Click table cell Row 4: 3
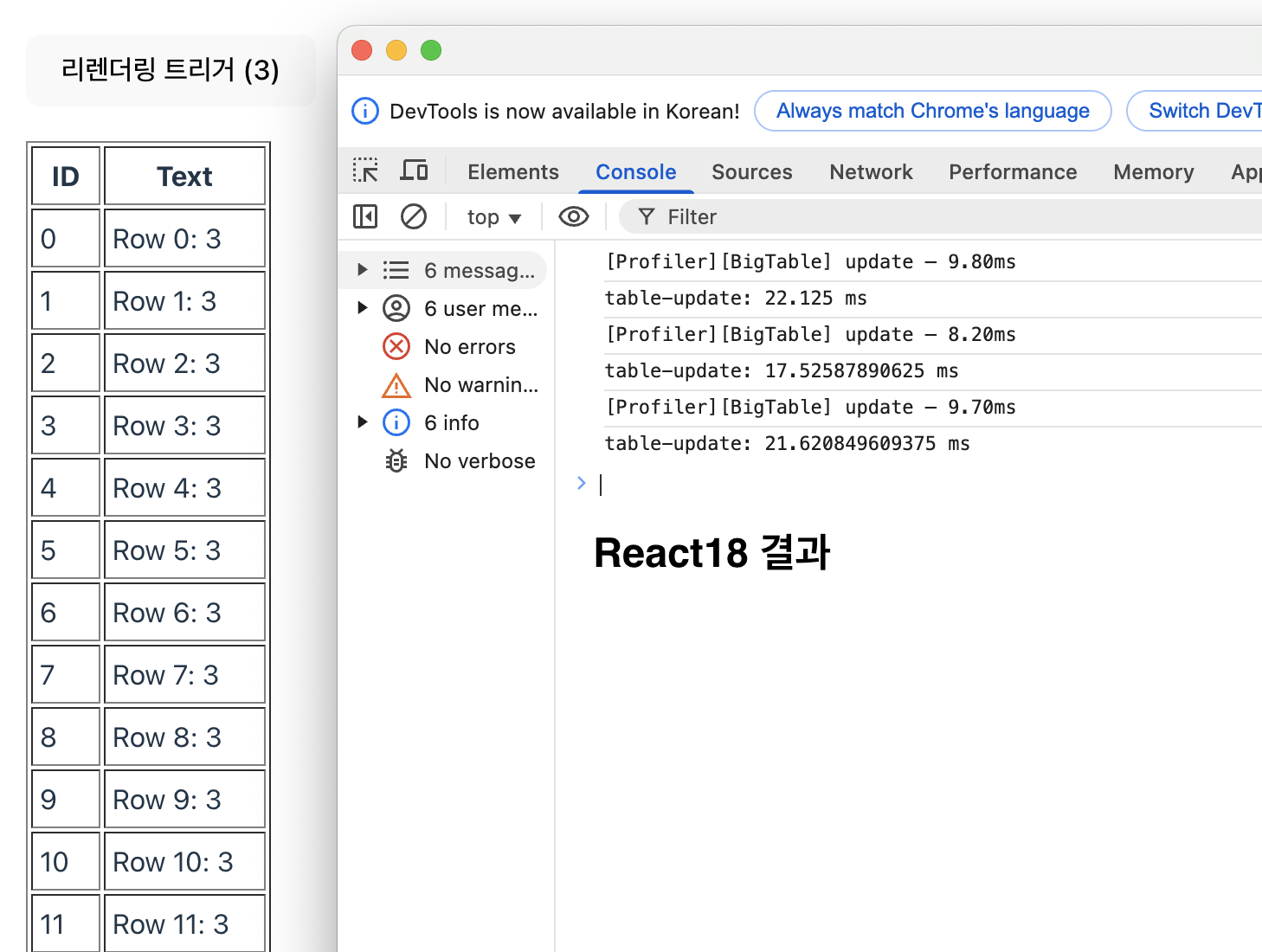The height and width of the screenshot is (952, 1262). click(x=184, y=487)
